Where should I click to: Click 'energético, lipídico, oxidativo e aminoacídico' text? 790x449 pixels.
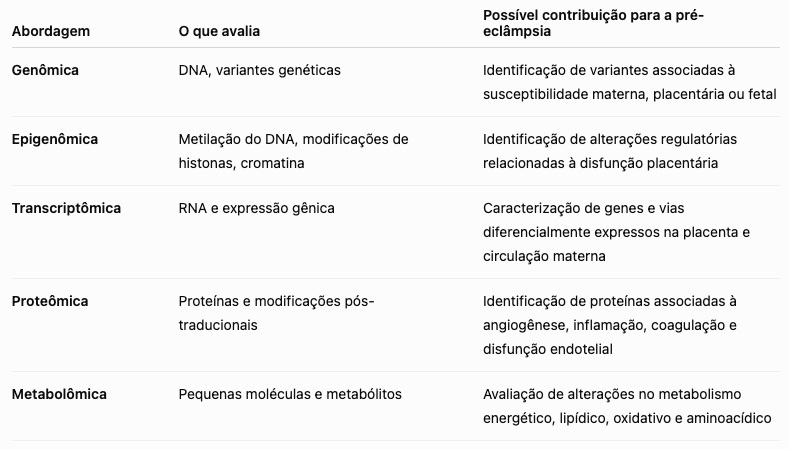(627, 418)
